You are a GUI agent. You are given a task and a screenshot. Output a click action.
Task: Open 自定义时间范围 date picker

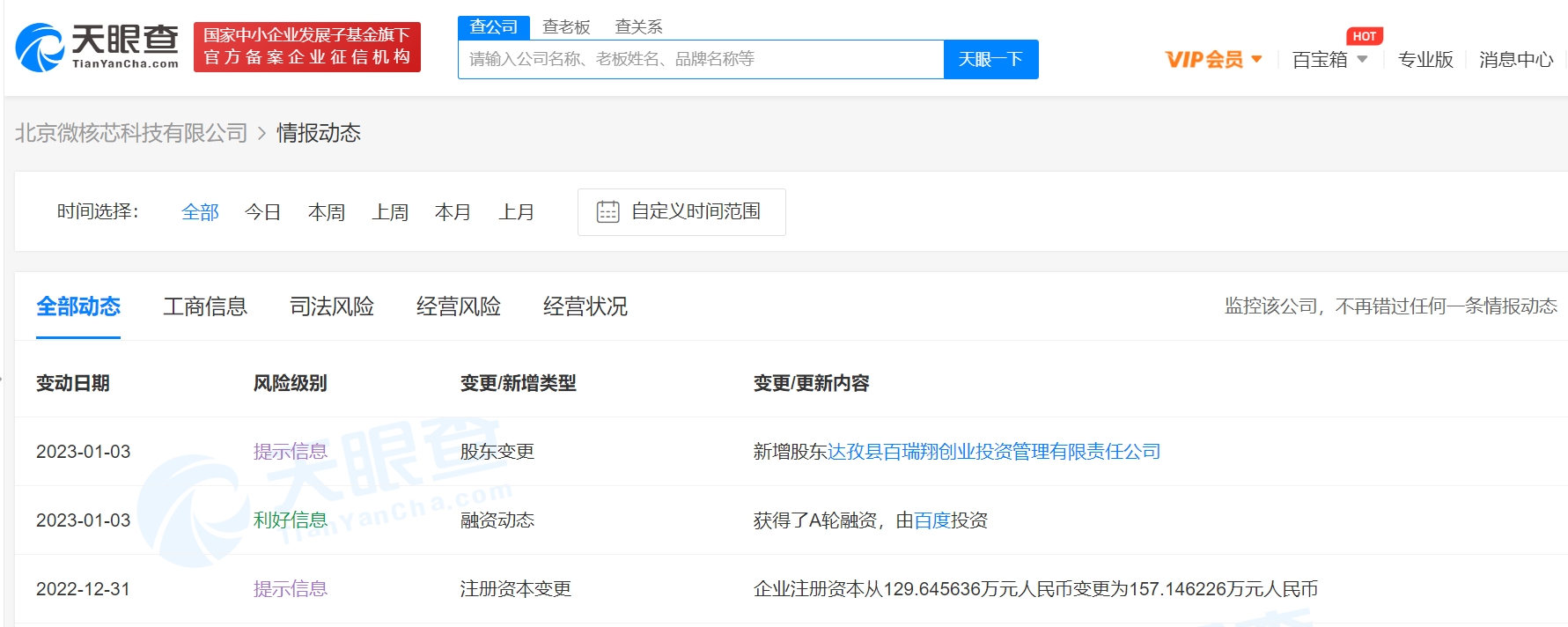[x=695, y=212]
